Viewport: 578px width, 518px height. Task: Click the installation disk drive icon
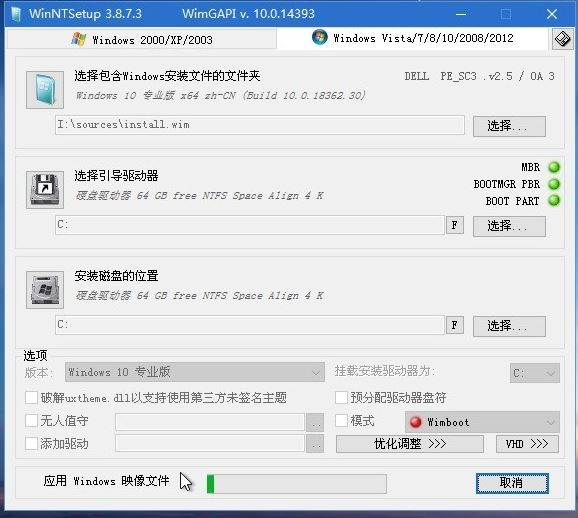[45, 290]
